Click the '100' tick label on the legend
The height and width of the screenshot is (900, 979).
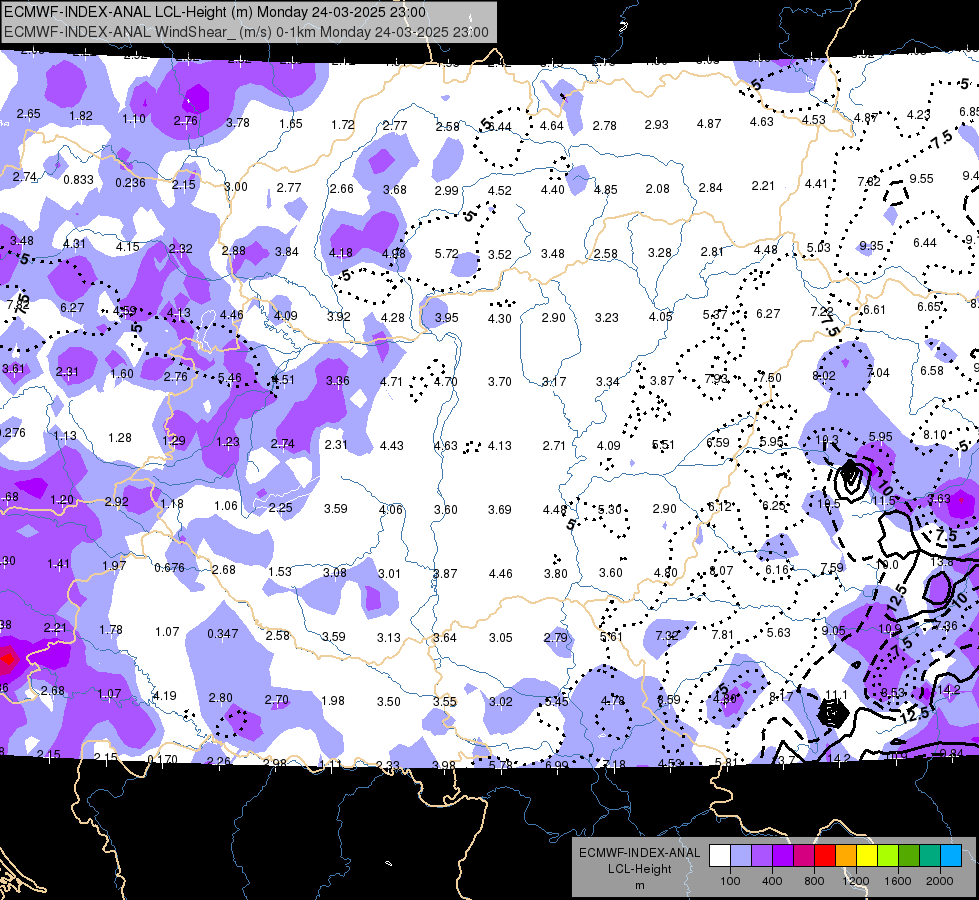(x=730, y=881)
